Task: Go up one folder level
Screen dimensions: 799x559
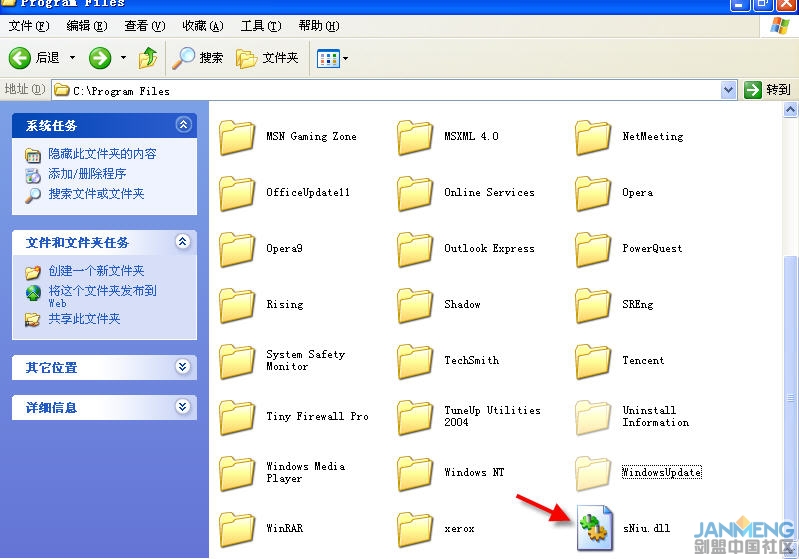Action: 148,58
